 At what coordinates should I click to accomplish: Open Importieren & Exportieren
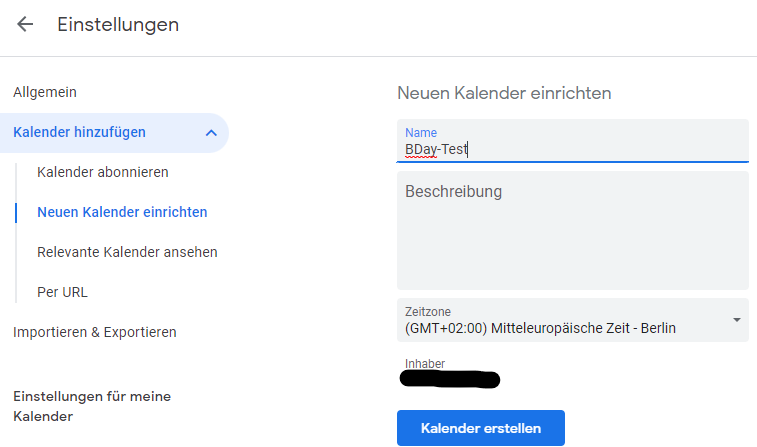(x=95, y=332)
